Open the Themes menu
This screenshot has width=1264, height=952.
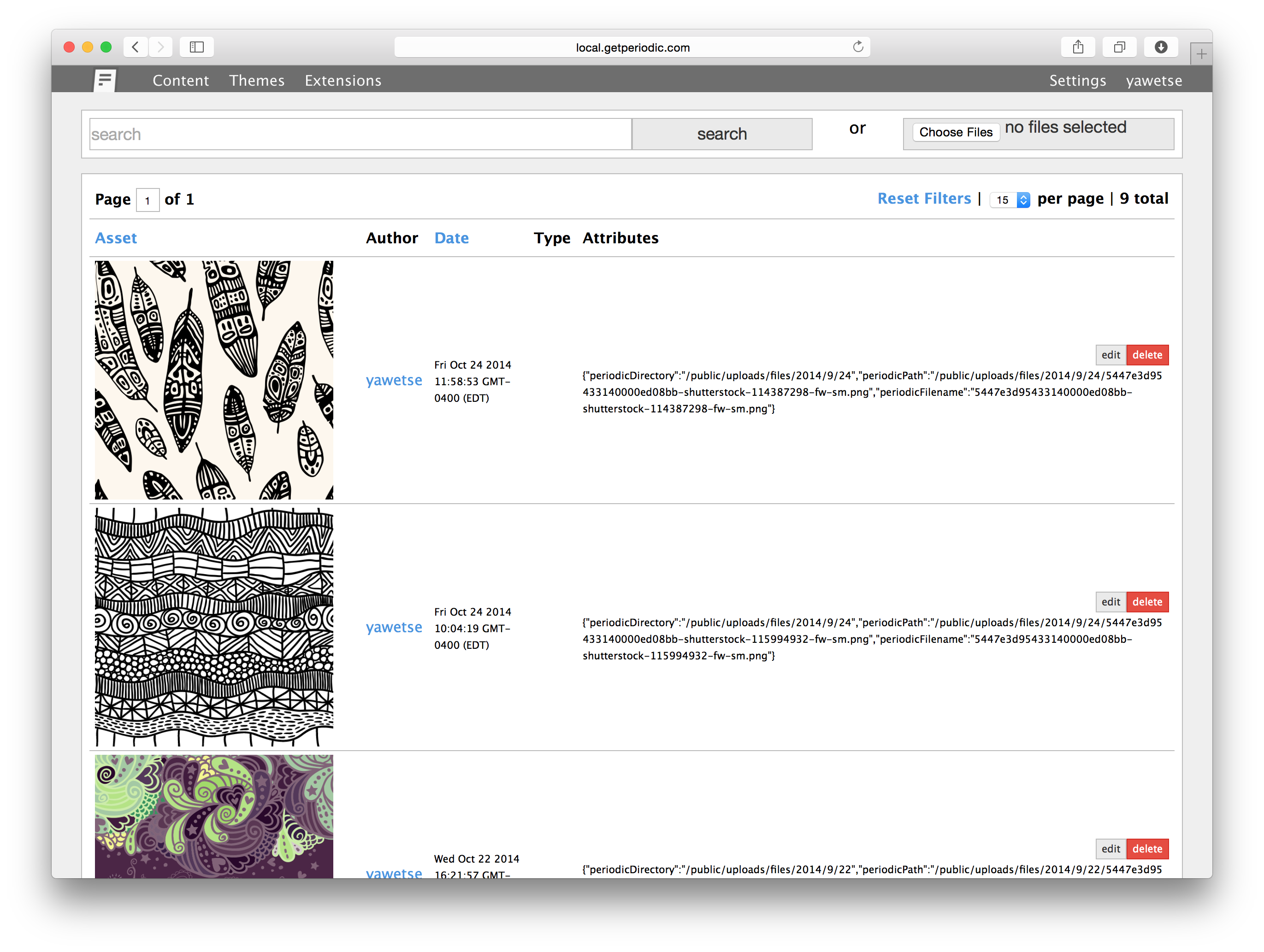[x=257, y=81]
